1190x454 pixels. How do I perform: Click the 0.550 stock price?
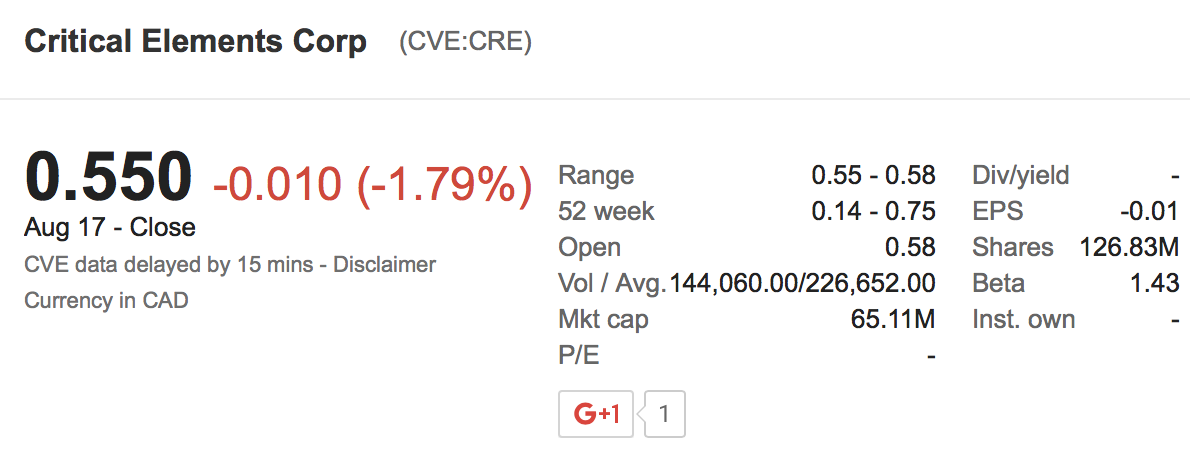pos(108,177)
